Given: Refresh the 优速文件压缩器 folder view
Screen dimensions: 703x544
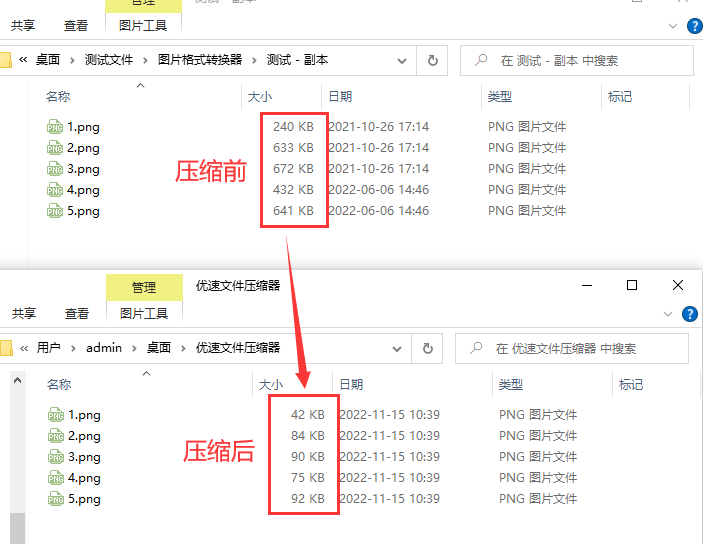Looking at the screenshot, I should [x=427, y=348].
